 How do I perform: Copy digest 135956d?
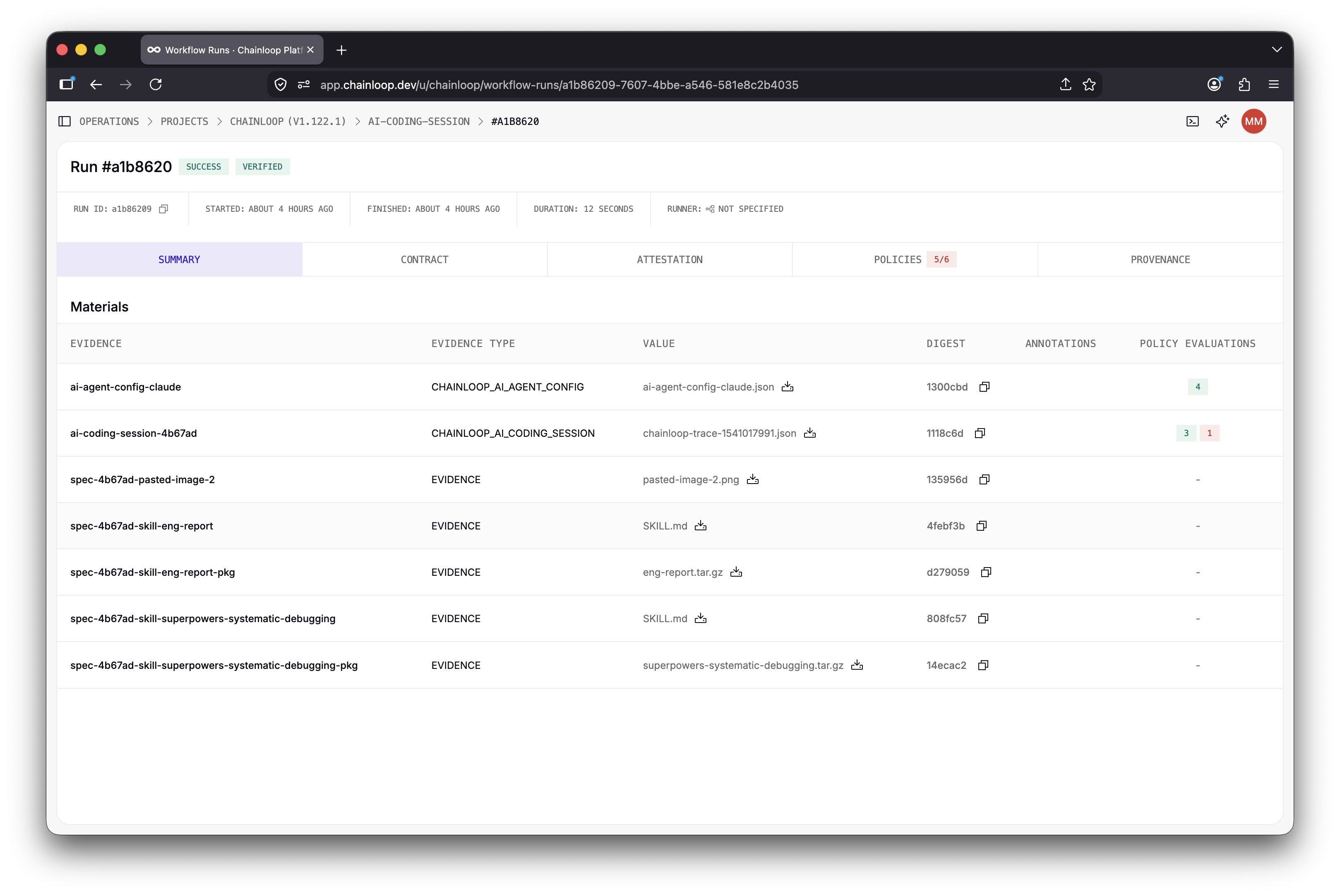(984, 479)
